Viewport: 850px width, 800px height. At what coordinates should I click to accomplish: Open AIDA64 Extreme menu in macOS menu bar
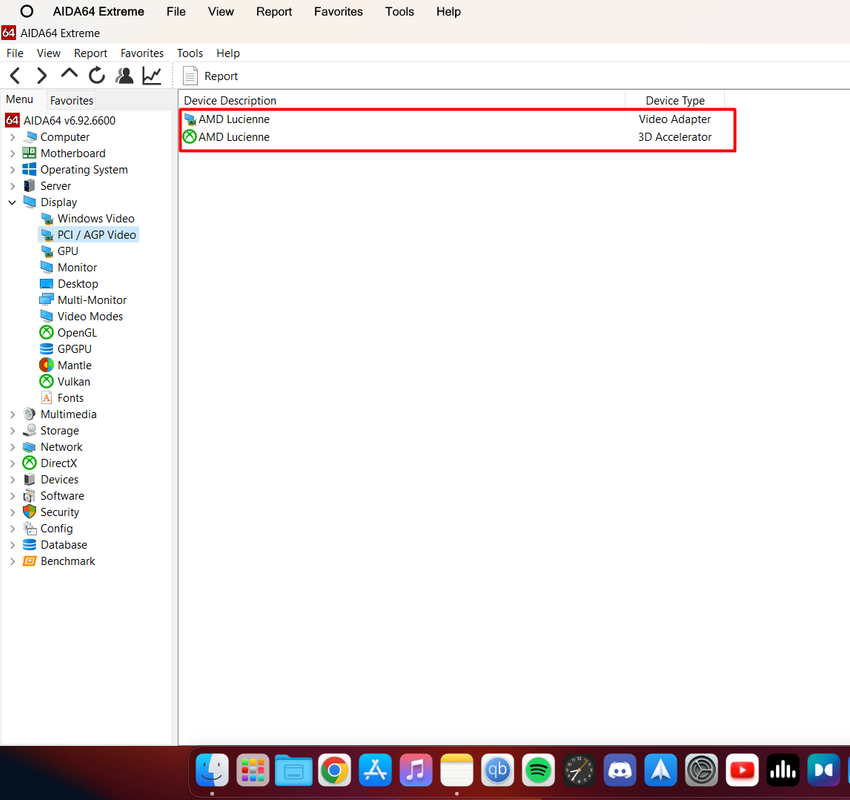click(98, 11)
